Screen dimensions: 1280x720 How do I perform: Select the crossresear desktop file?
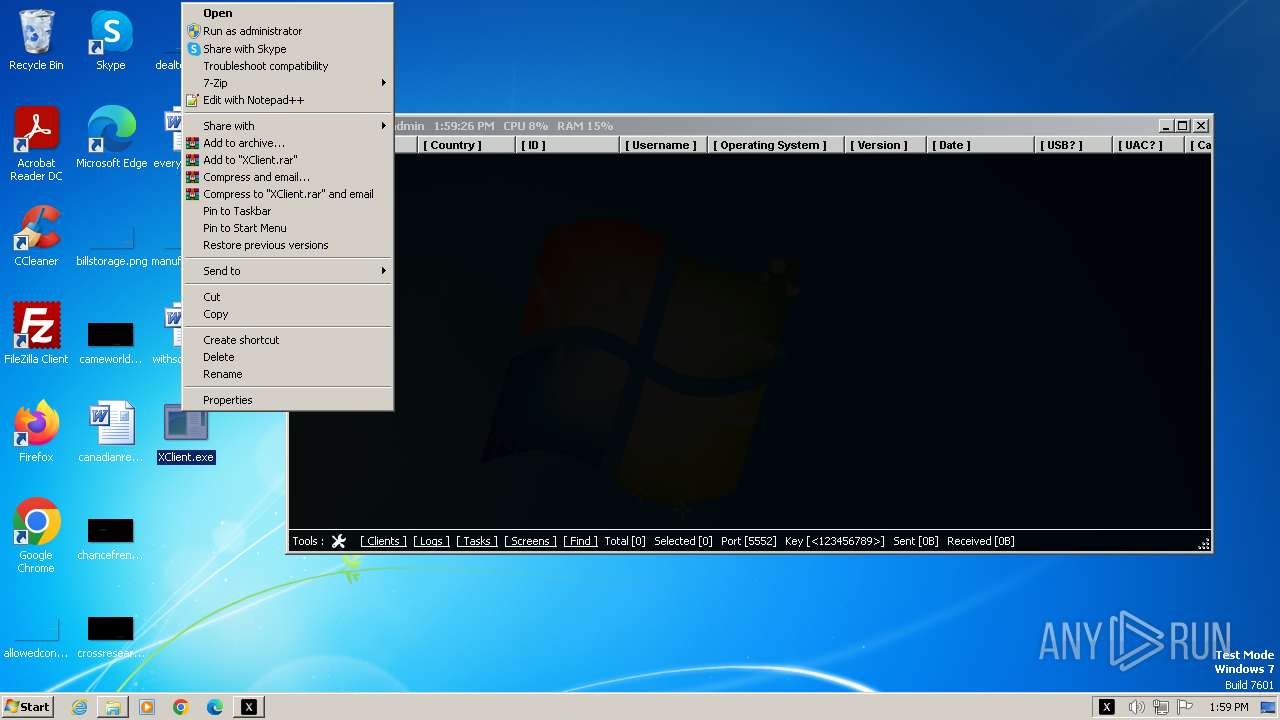111,637
